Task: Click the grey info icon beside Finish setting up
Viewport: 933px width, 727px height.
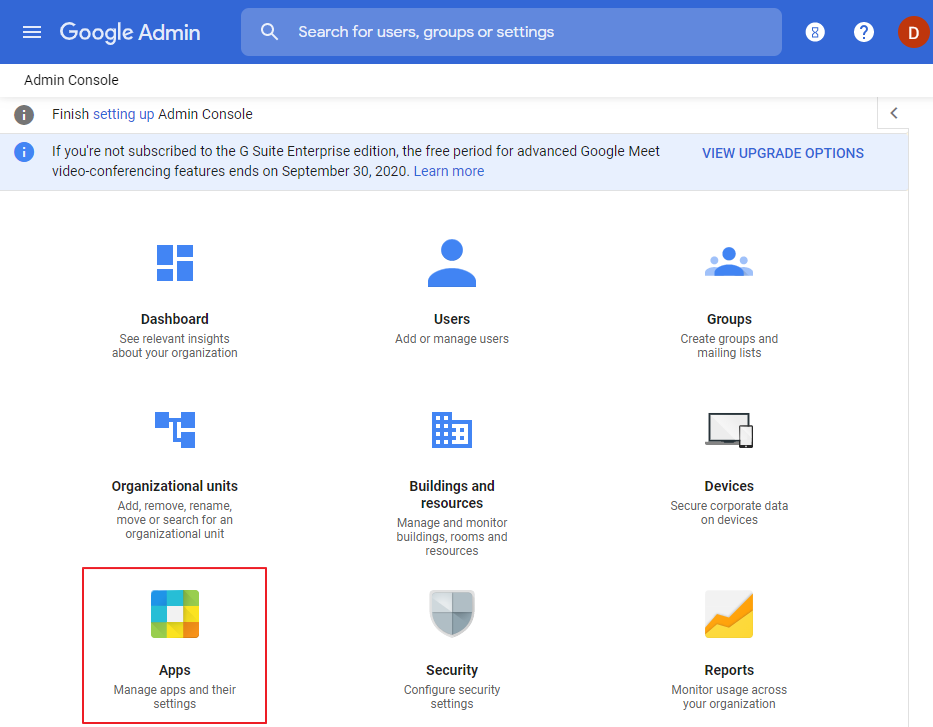Action: coord(24,114)
